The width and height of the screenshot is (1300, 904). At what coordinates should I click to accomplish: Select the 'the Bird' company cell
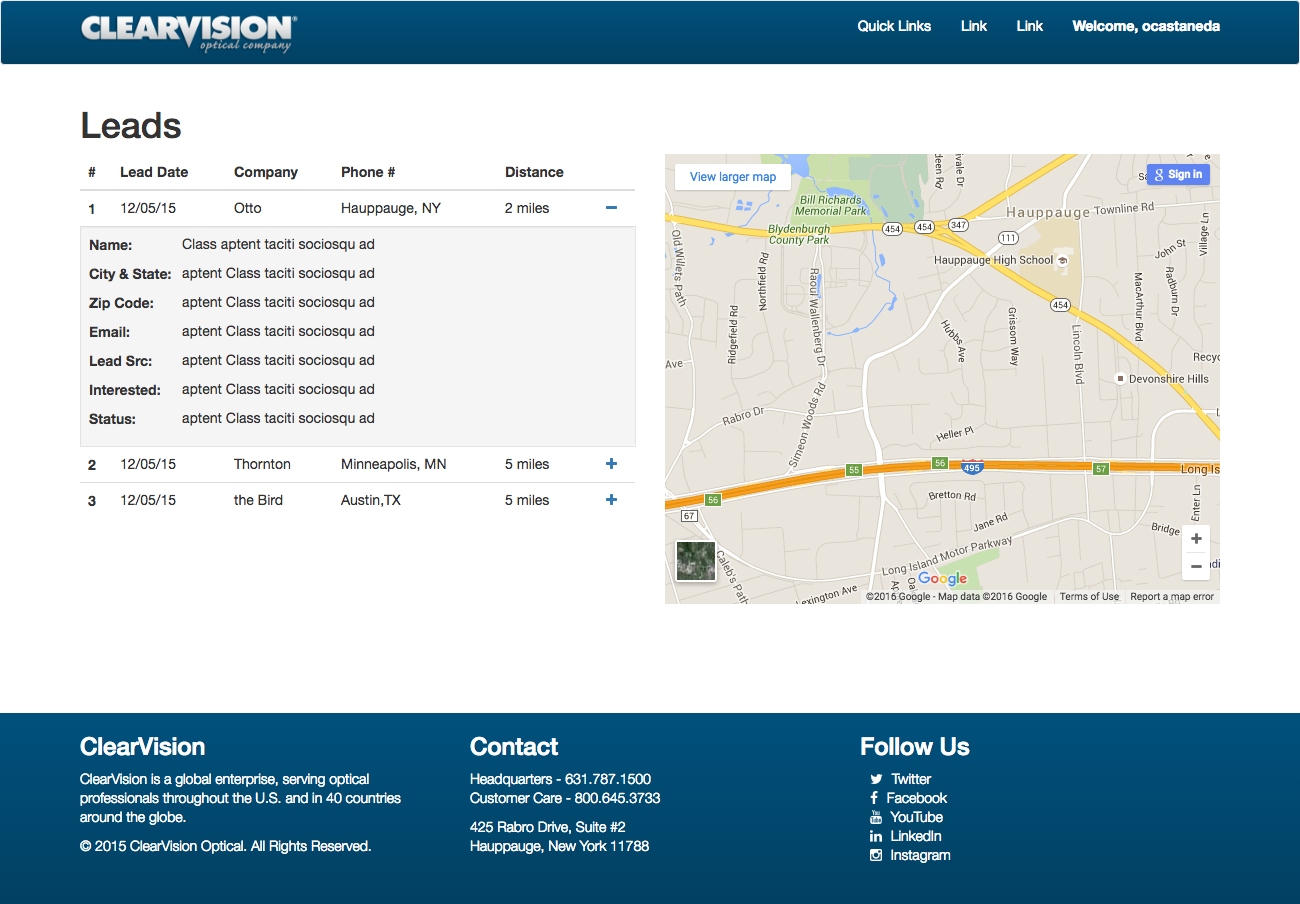pos(258,500)
